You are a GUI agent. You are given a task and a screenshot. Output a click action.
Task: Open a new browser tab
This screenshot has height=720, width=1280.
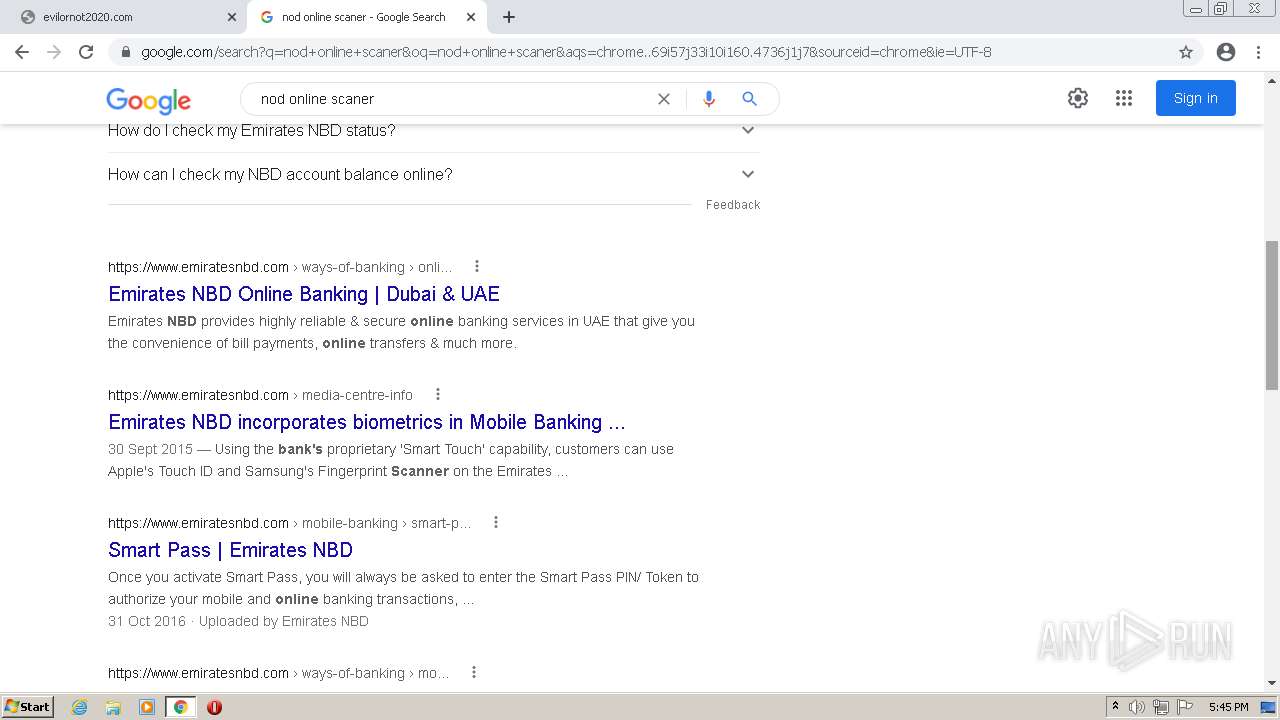click(509, 17)
